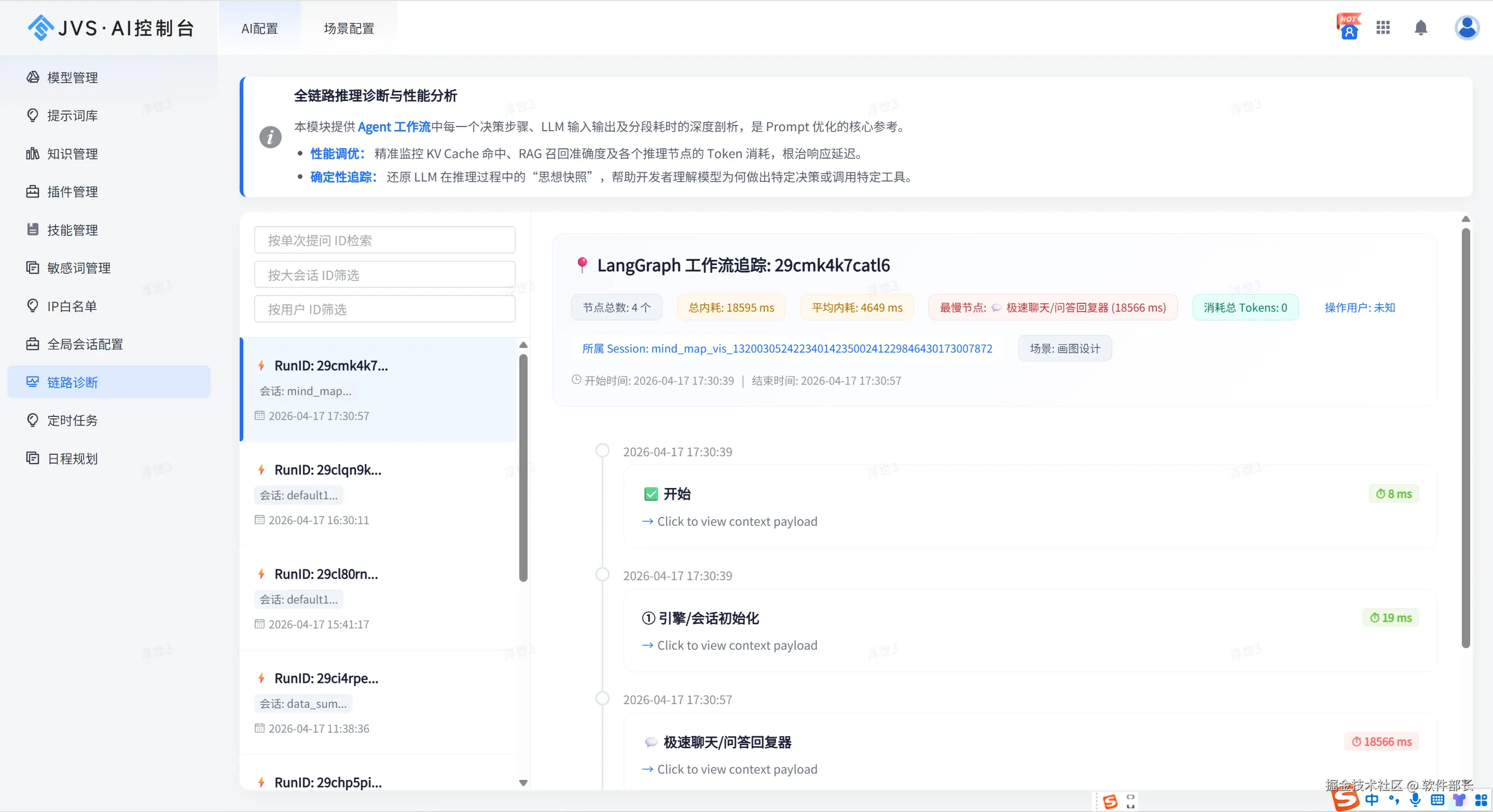Expand 极速聊天/问答回复器 context payload
The width and height of the screenshot is (1493, 812).
coord(730,769)
